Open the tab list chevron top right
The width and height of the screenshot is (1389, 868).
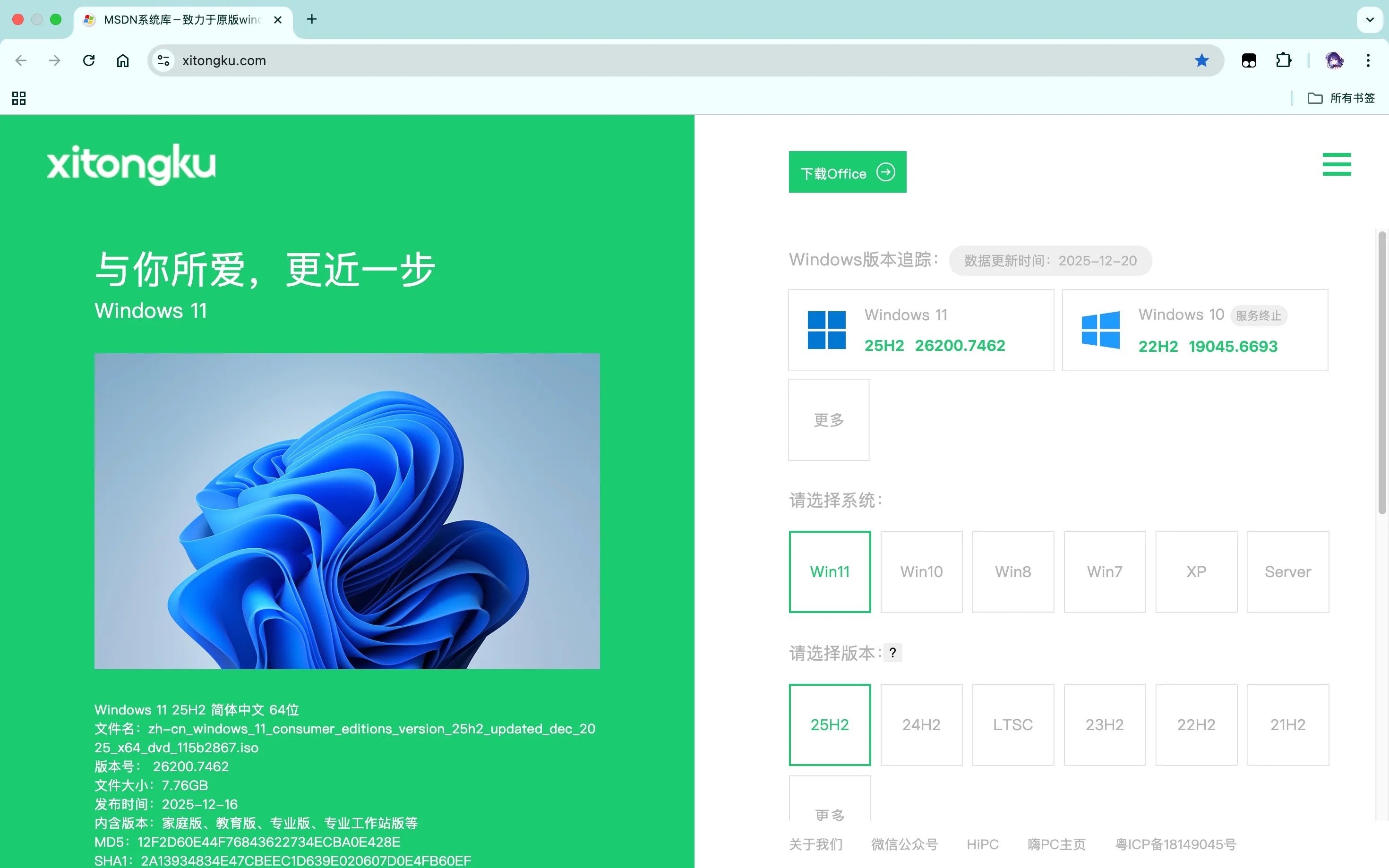(x=1370, y=19)
